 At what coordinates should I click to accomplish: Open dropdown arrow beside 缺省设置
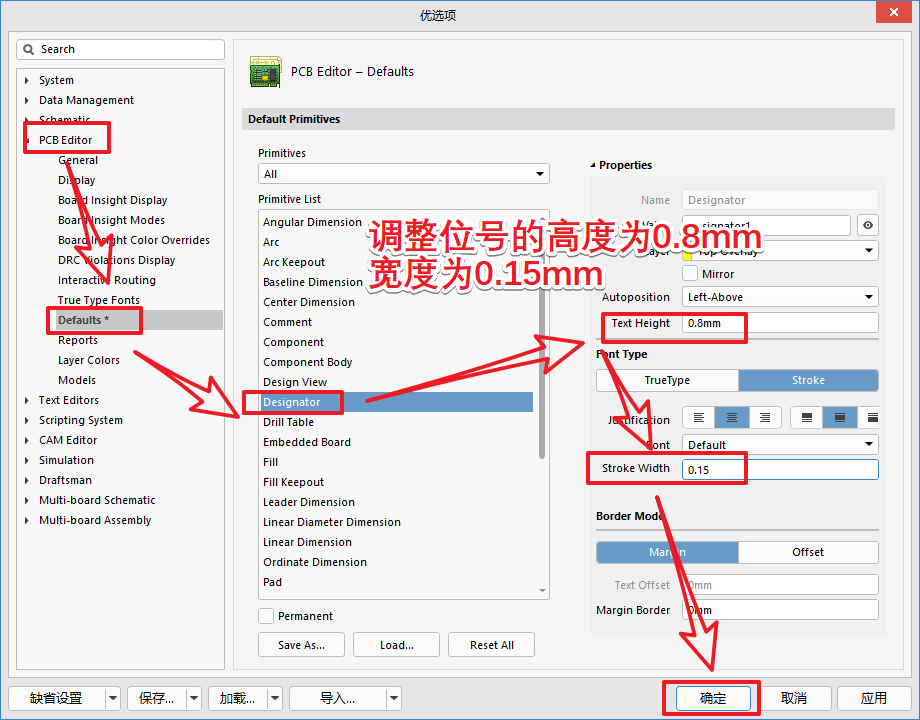pyautogui.click(x=113, y=698)
